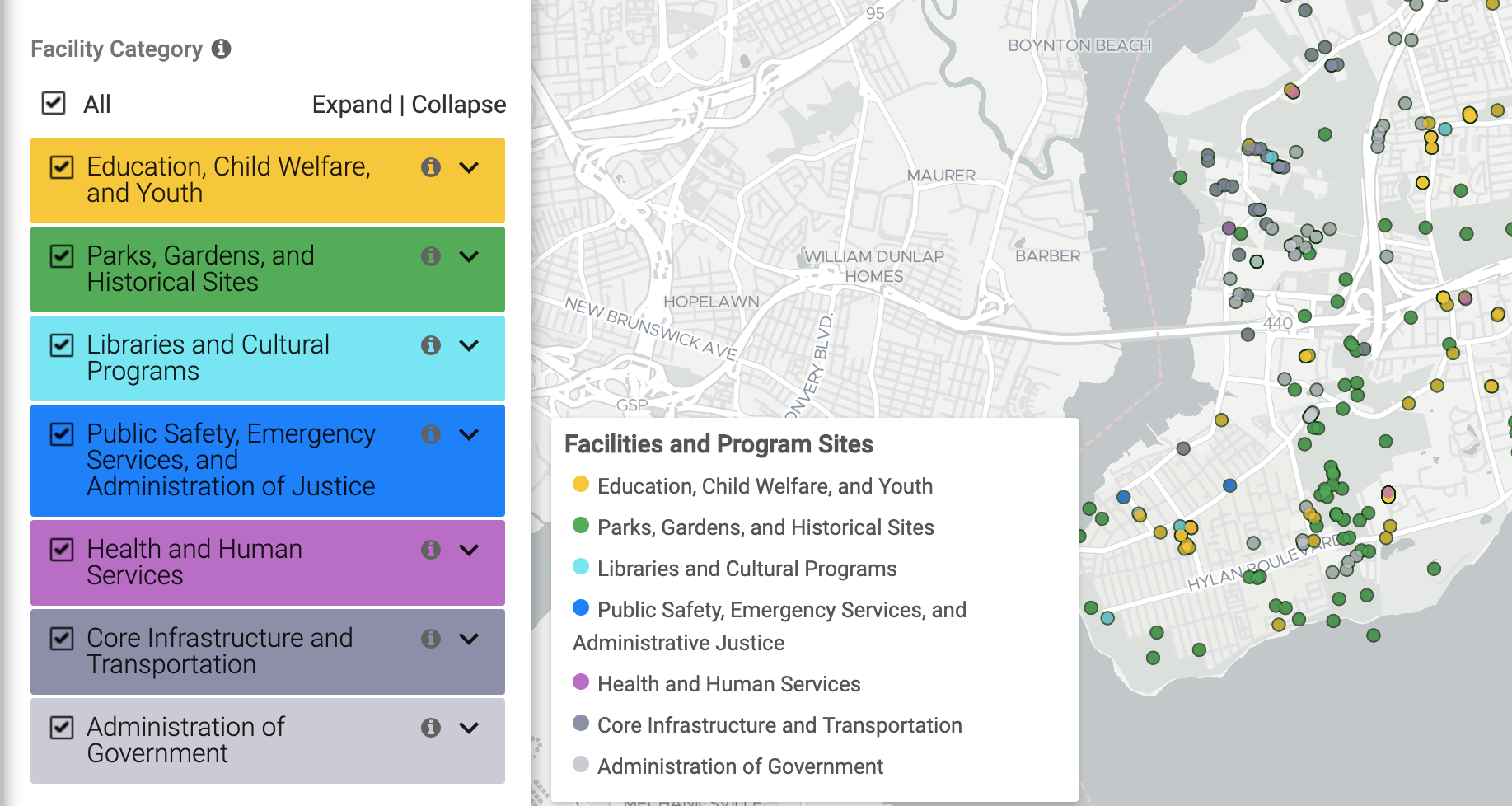The image size is (1512, 806).
Task: Expand Libraries and Cultural Programs subcategories
Action: 470,345
